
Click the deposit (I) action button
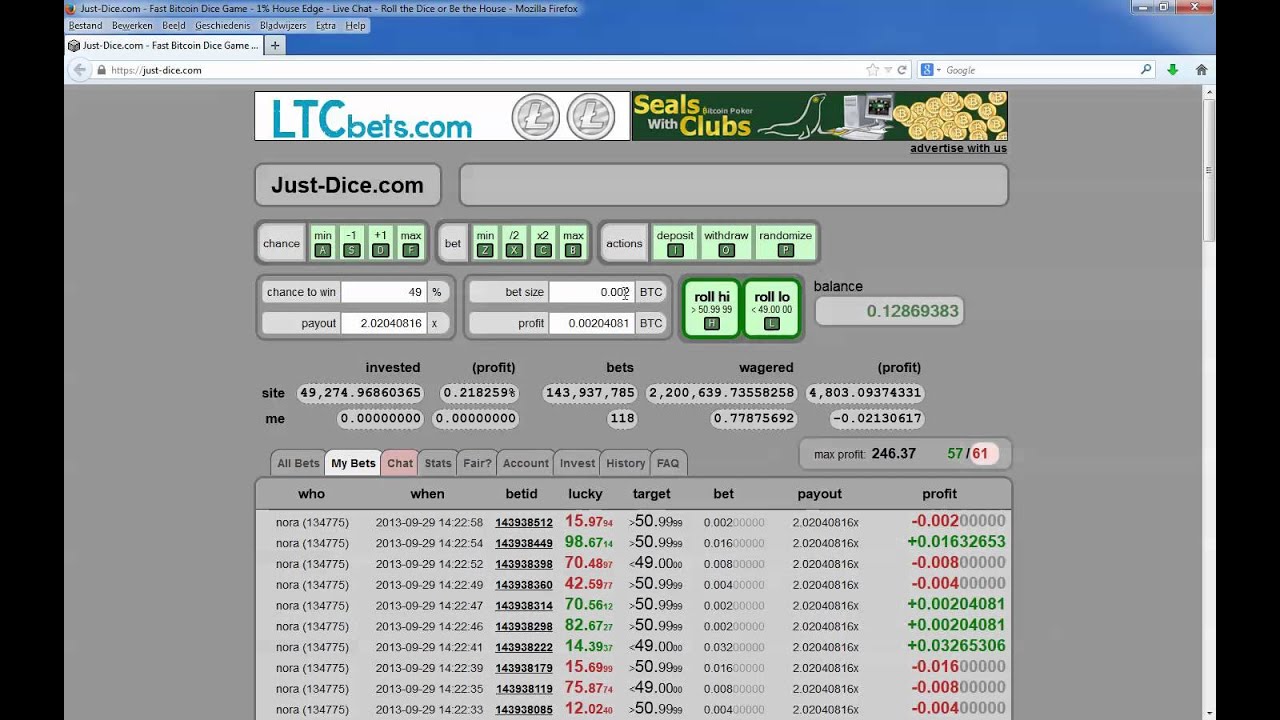point(675,242)
